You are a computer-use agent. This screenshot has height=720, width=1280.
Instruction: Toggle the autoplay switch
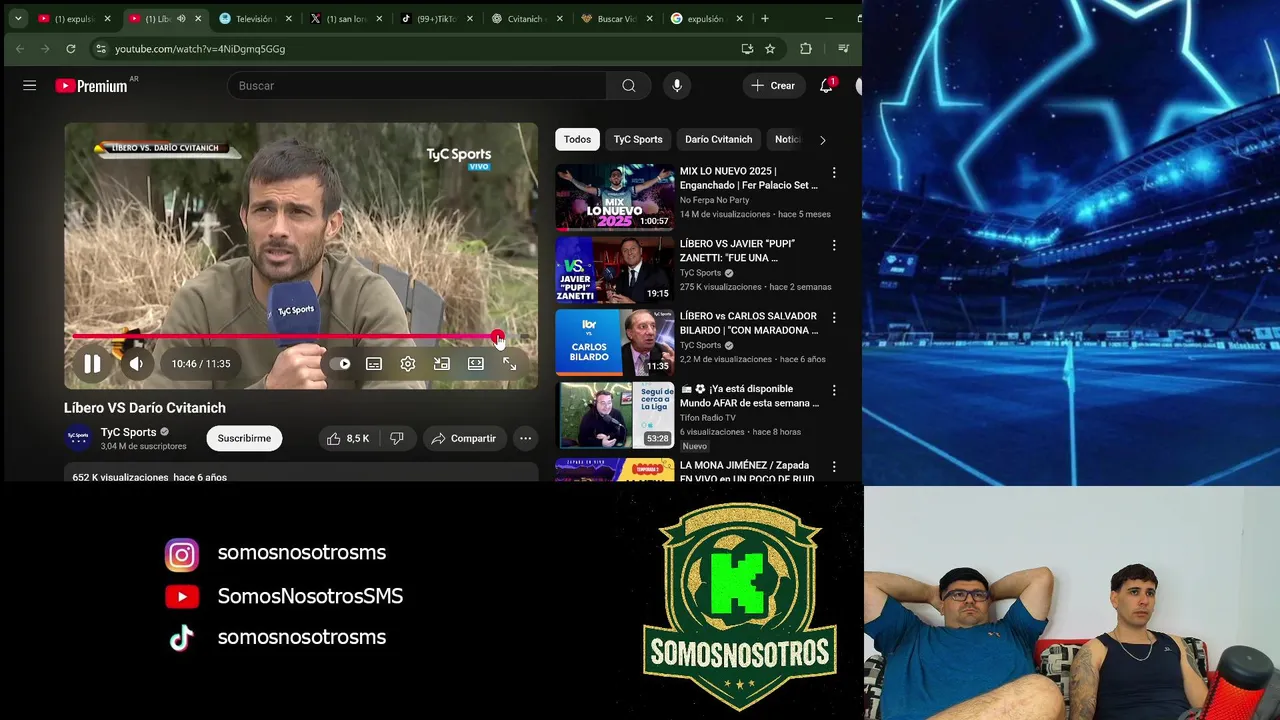pos(341,364)
